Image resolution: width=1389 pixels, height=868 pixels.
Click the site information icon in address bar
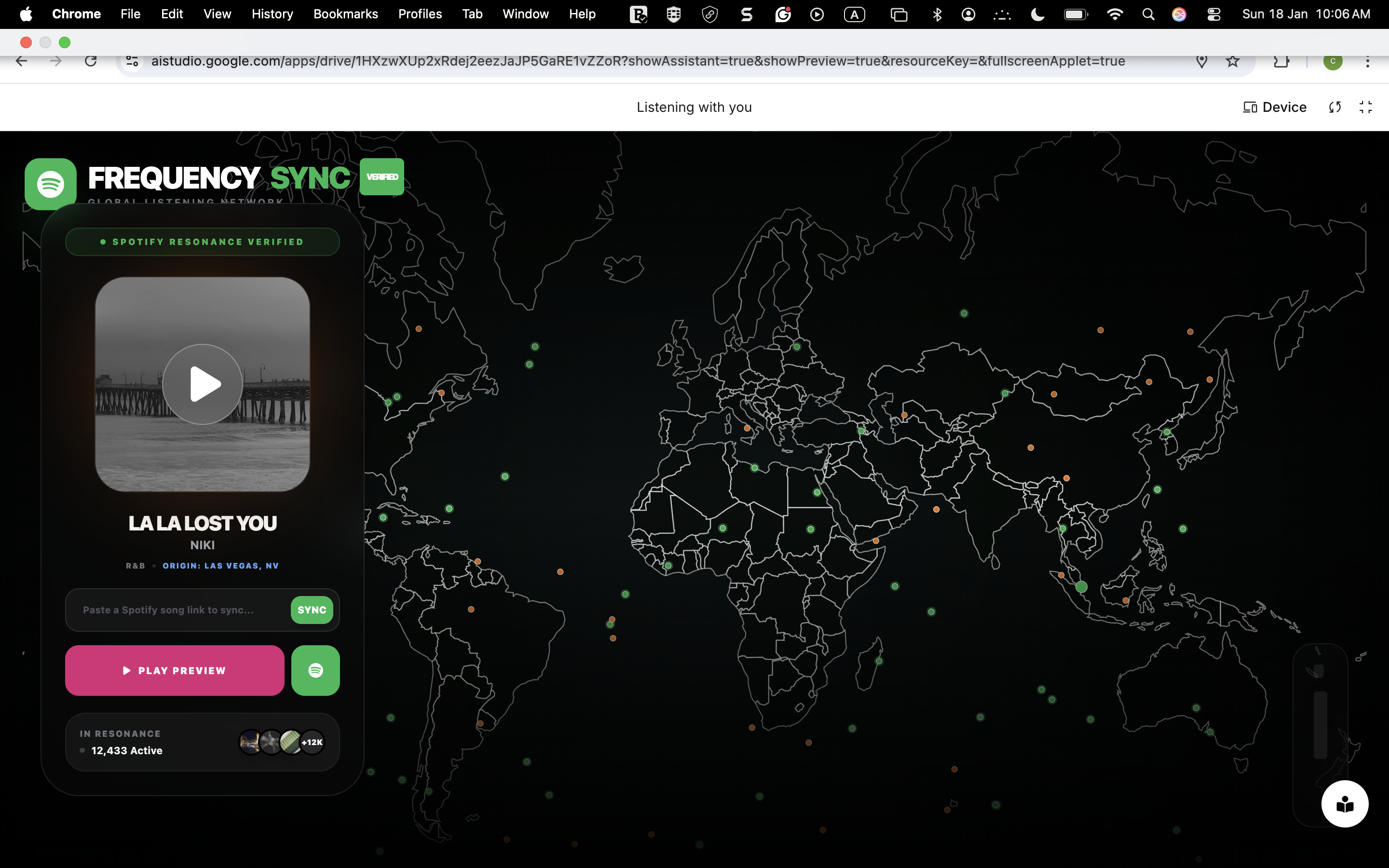tap(133, 61)
